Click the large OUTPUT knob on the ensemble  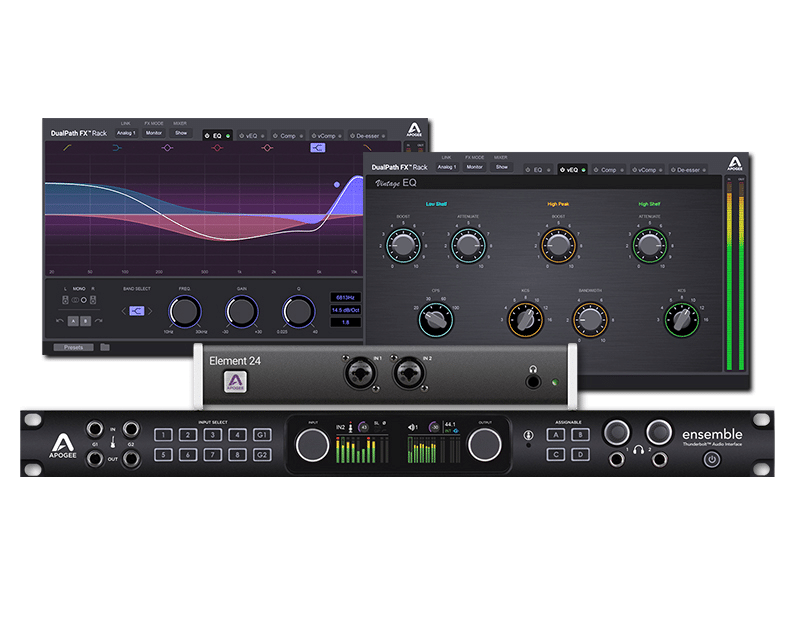(x=484, y=444)
